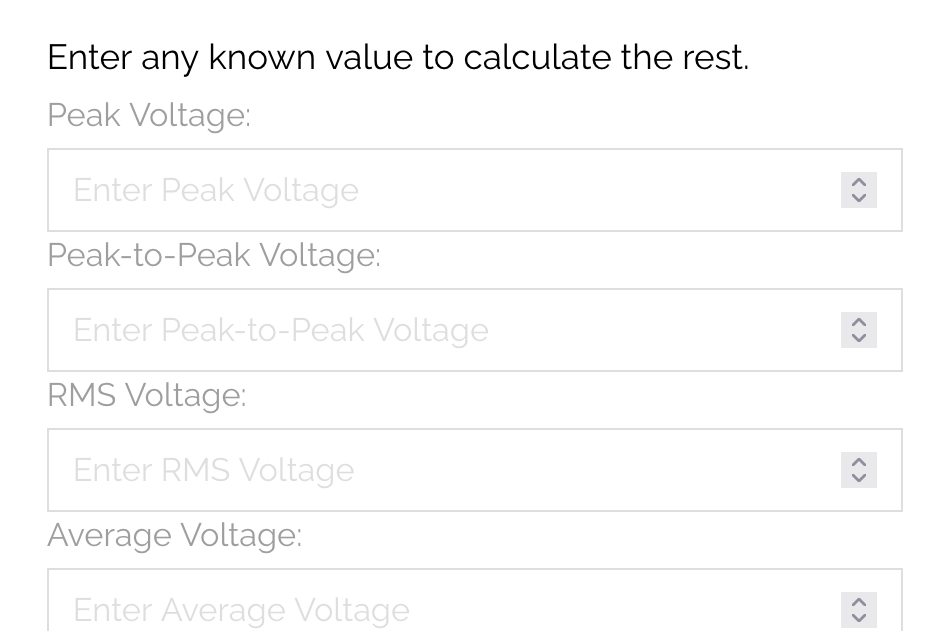Screen dimensions: 948x631
Task: Click the "Enter Peak-to-Peak Voltage" placeholder text
Action: [x=281, y=330]
